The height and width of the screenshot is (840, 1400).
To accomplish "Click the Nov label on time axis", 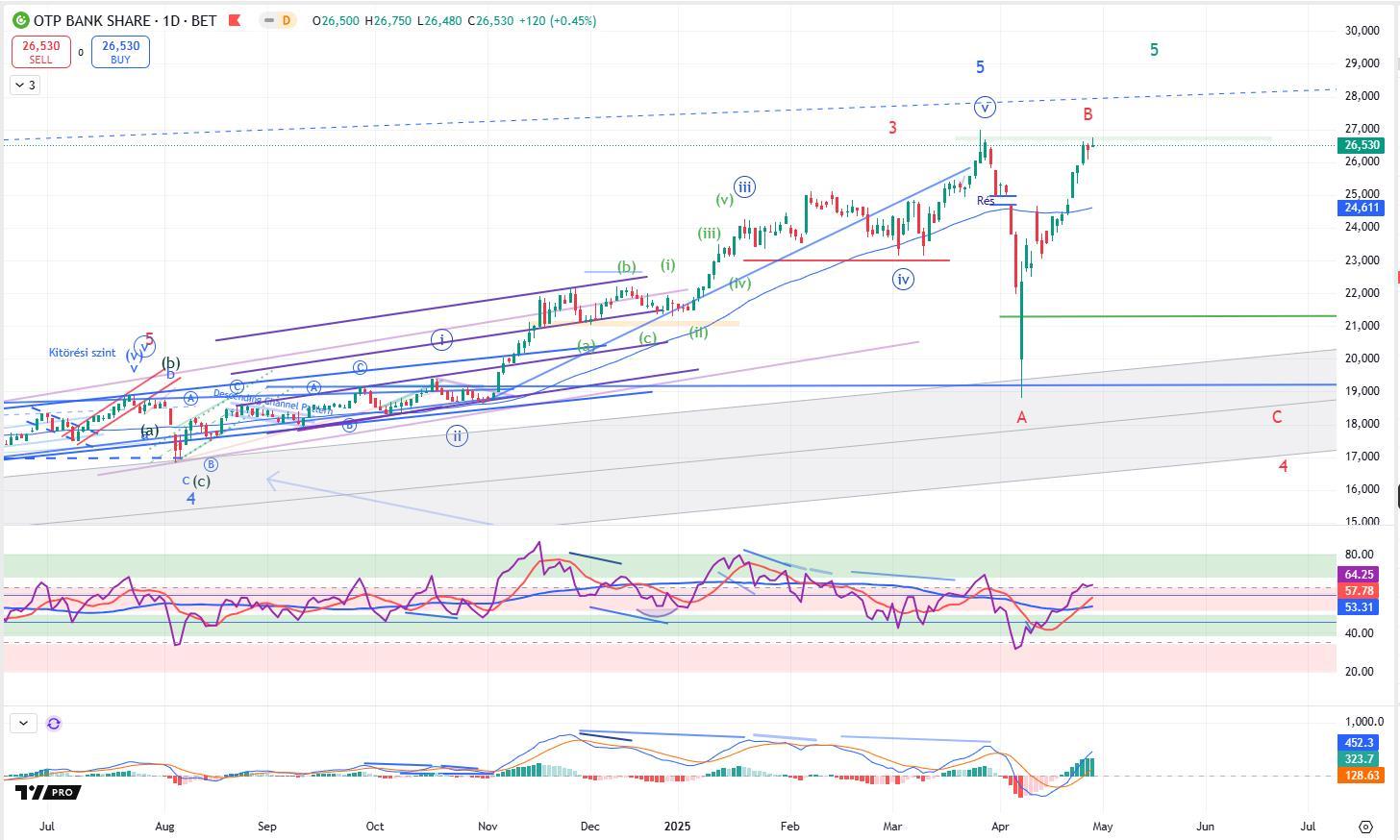I will [487, 826].
